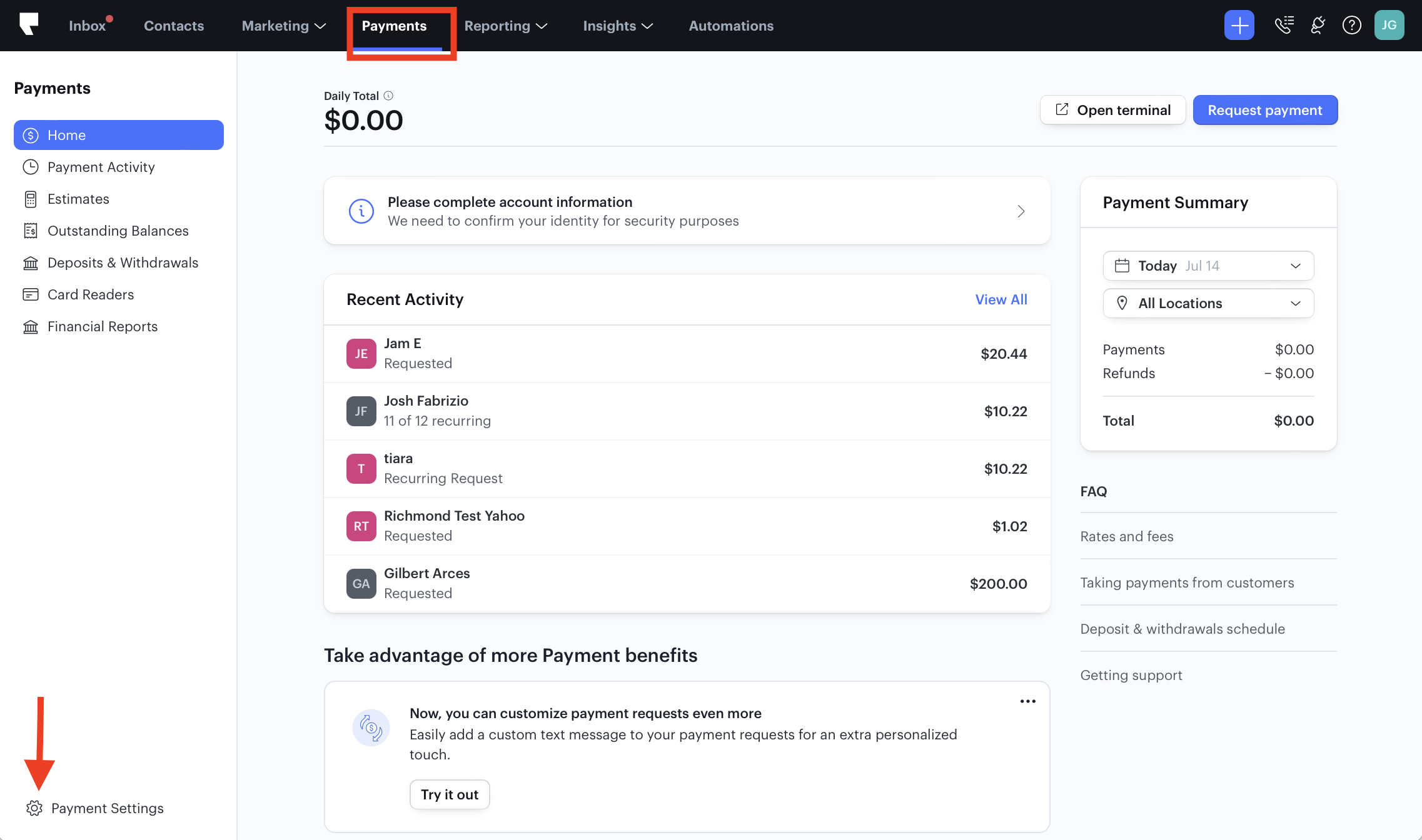The width and height of the screenshot is (1422, 840).
Task: Open Payment Settings gear icon
Action: point(34,808)
